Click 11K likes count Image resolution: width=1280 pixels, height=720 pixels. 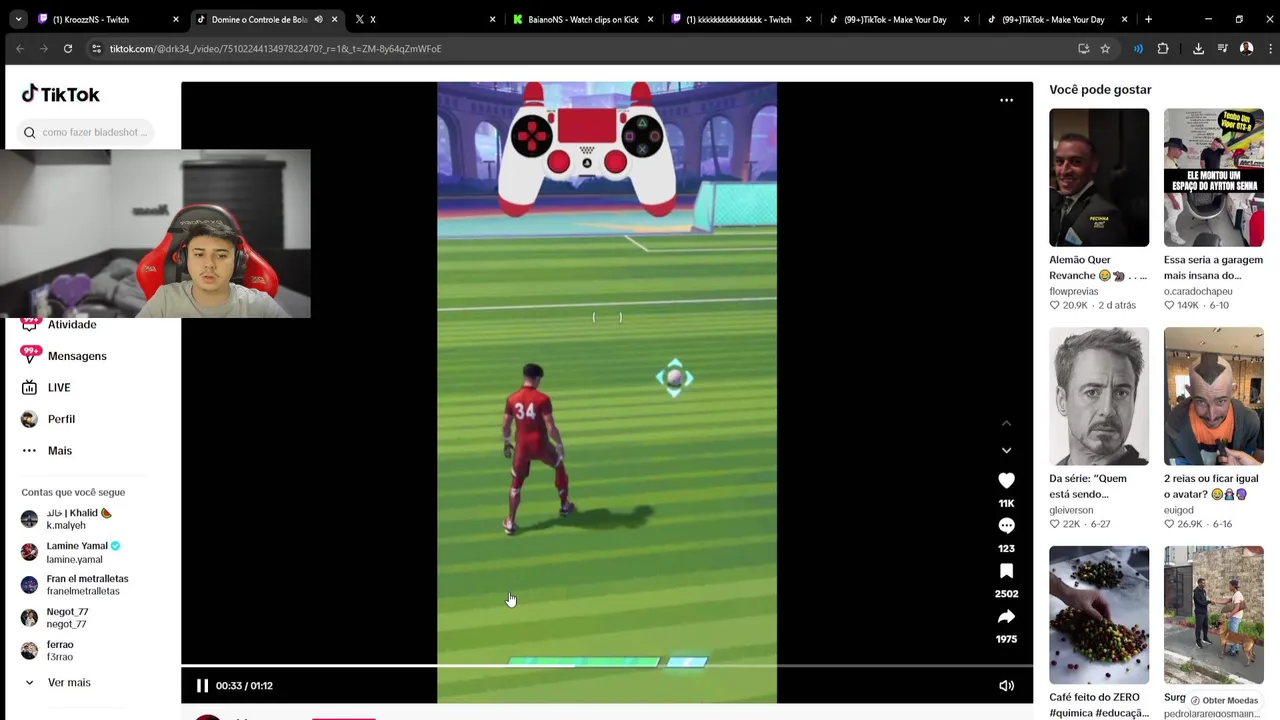click(1006, 503)
